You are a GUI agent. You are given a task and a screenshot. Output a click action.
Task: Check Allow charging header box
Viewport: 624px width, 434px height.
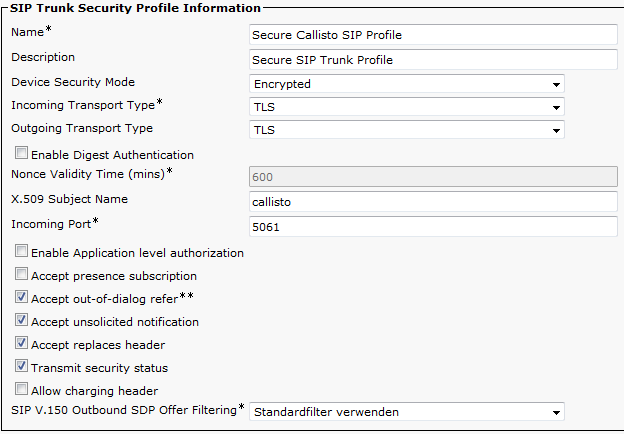[x=21, y=389]
